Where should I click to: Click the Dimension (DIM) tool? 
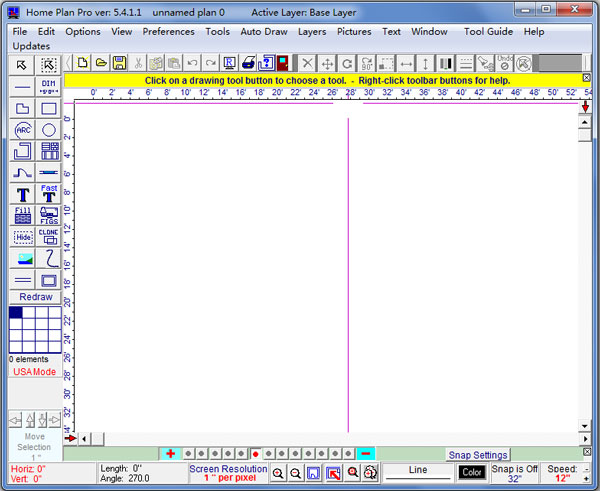49,86
